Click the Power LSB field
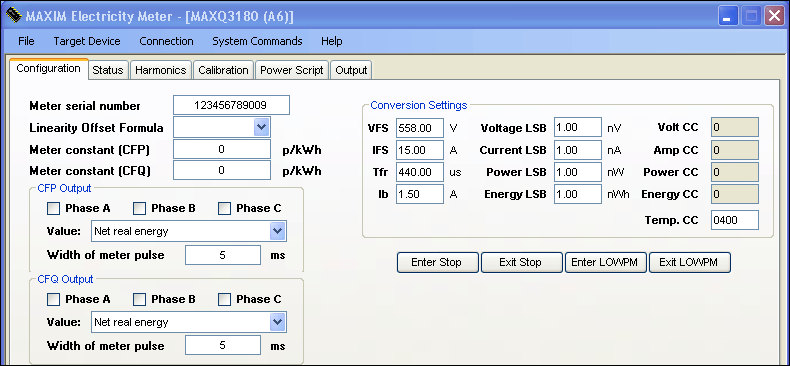Screen dimensions: 790x366 [578, 172]
